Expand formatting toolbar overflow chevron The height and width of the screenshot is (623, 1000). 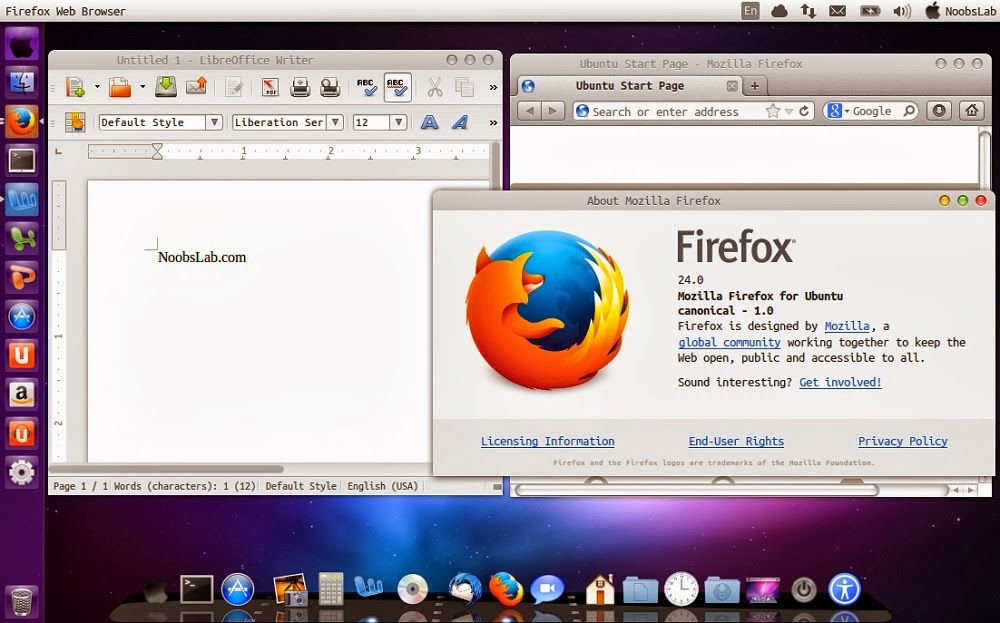pos(493,122)
